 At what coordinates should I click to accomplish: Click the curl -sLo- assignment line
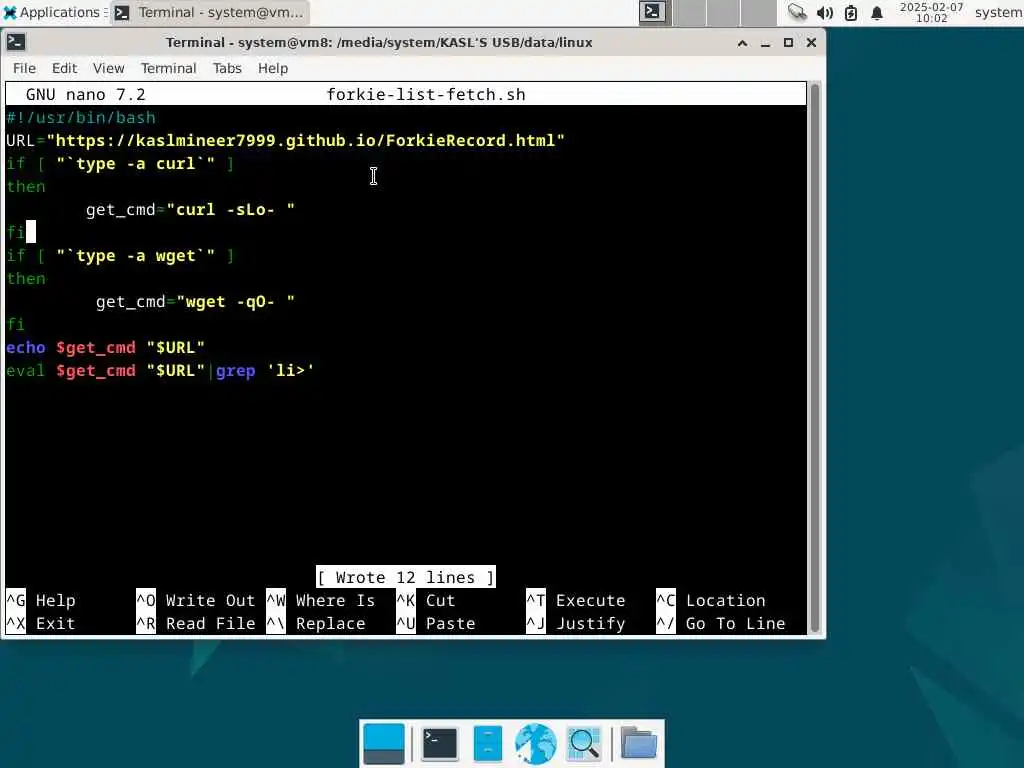coord(190,210)
